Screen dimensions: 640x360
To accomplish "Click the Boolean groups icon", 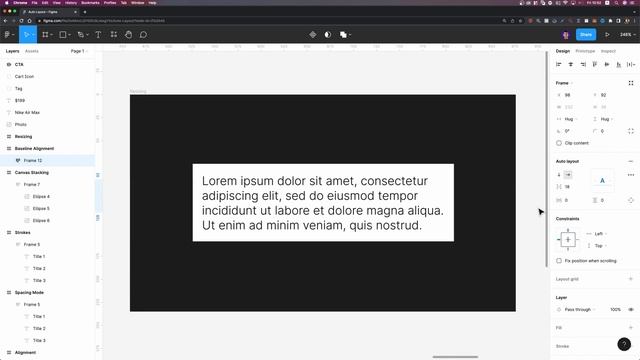I will pos(343,35).
